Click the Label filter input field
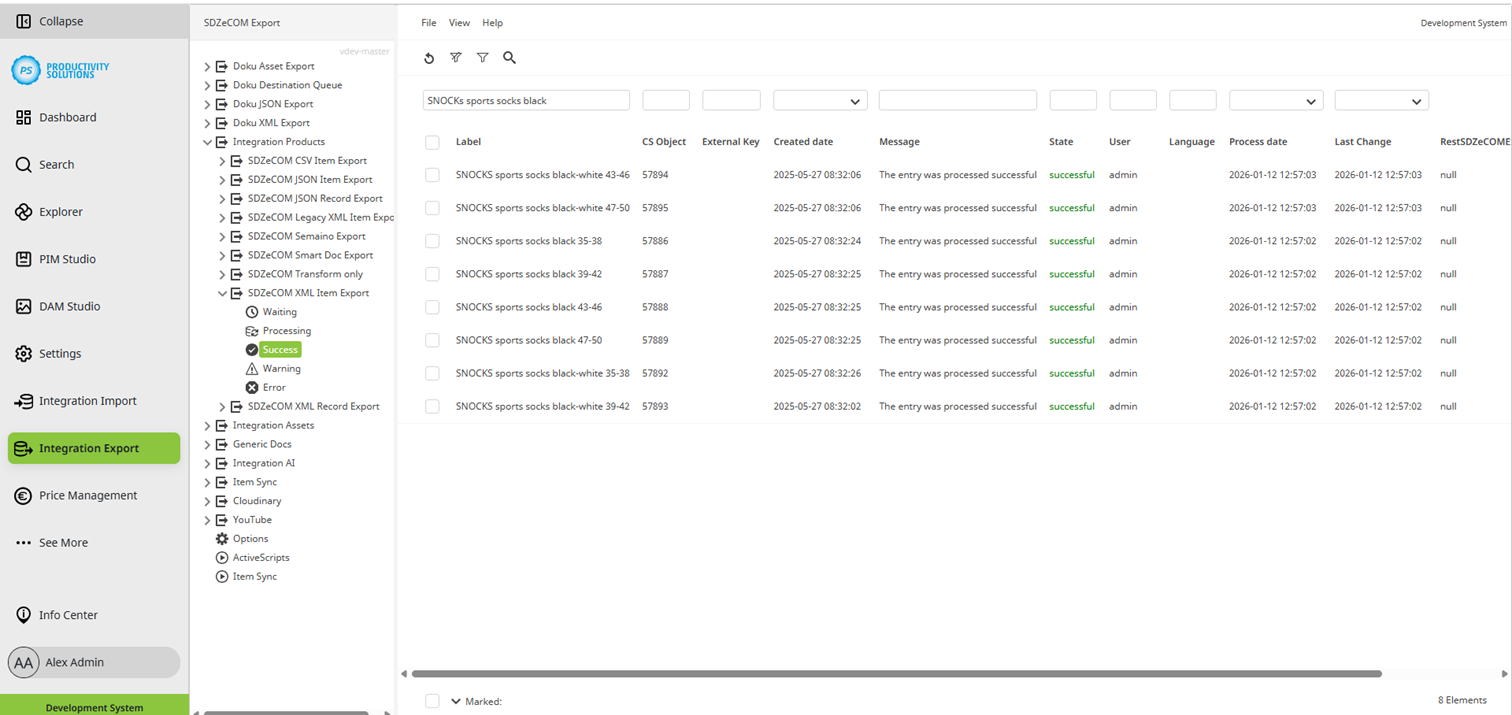 [526, 101]
